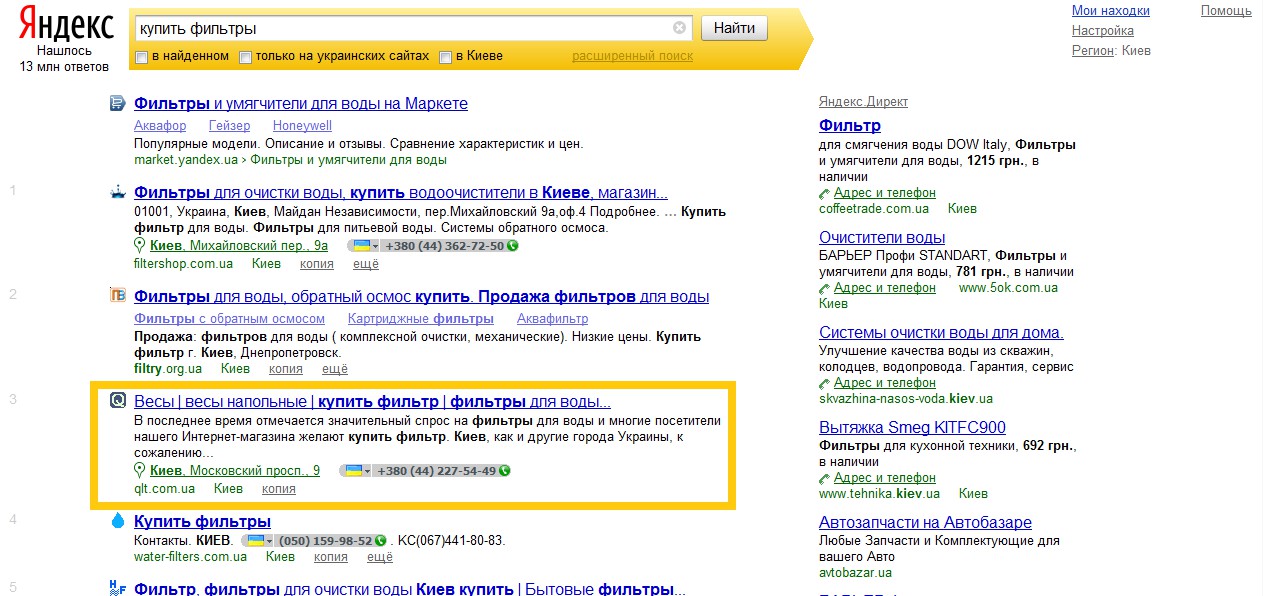Click phone icon in Системы очистки воды ad
1263x596 pixels.
pyautogui.click(x=824, y=383)
